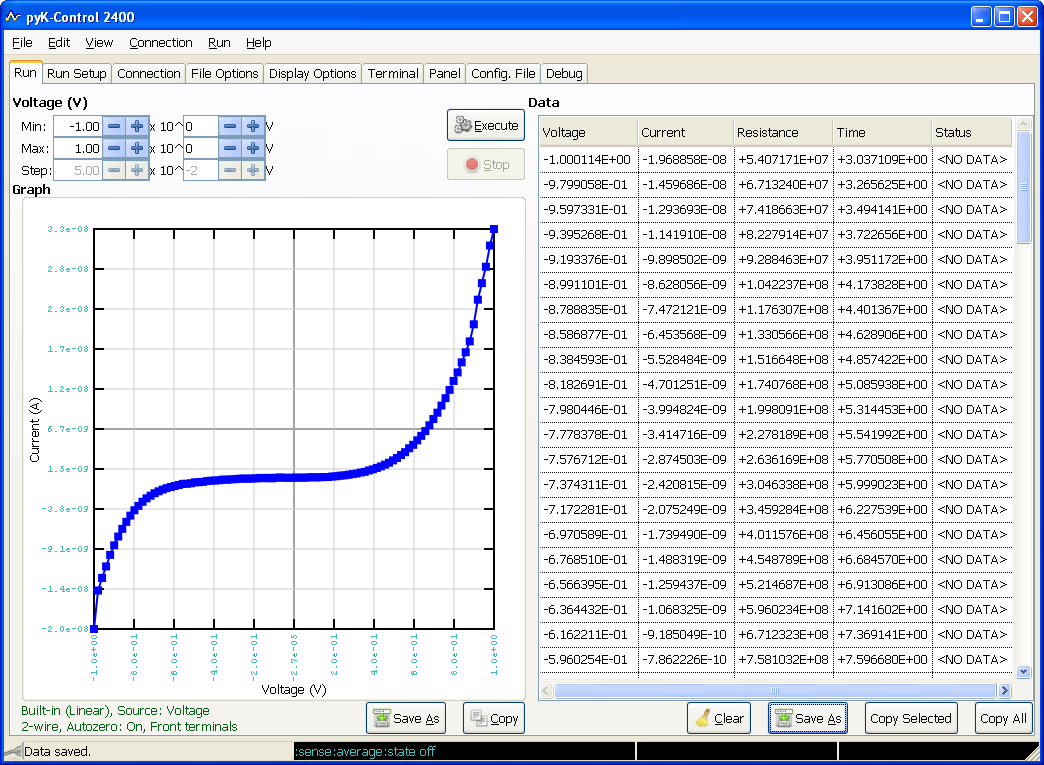Increase the Step voltage exponent
1044x765 pixels.
252,170
